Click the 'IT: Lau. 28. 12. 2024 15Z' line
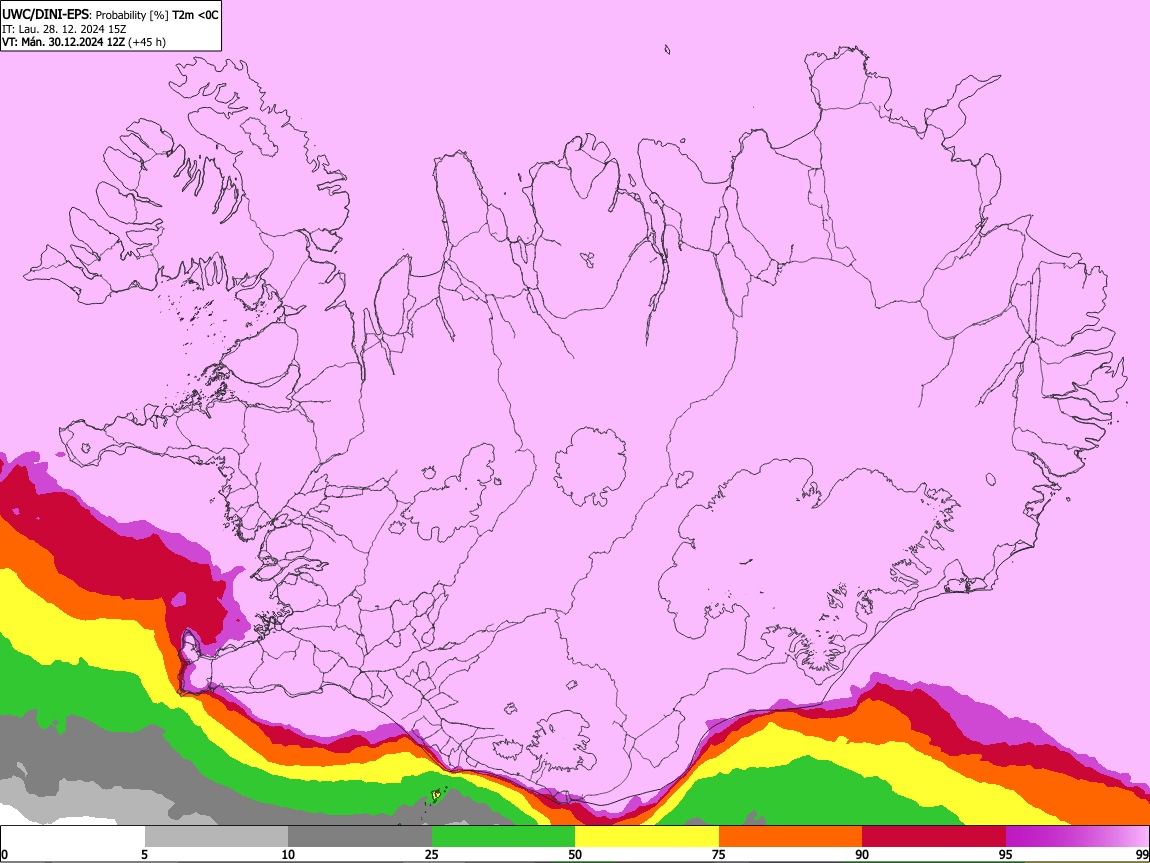Image resolution: width=1150 pixels, height=863 pixels. point(64,29)
